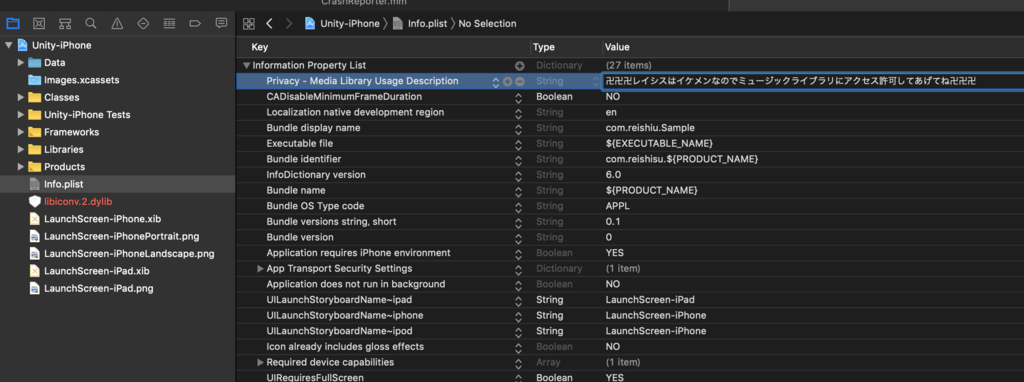This screenshot has height=382, width=1024.
Task: Click the minus button on Privacy Media Library row
Action: [520, 82]
